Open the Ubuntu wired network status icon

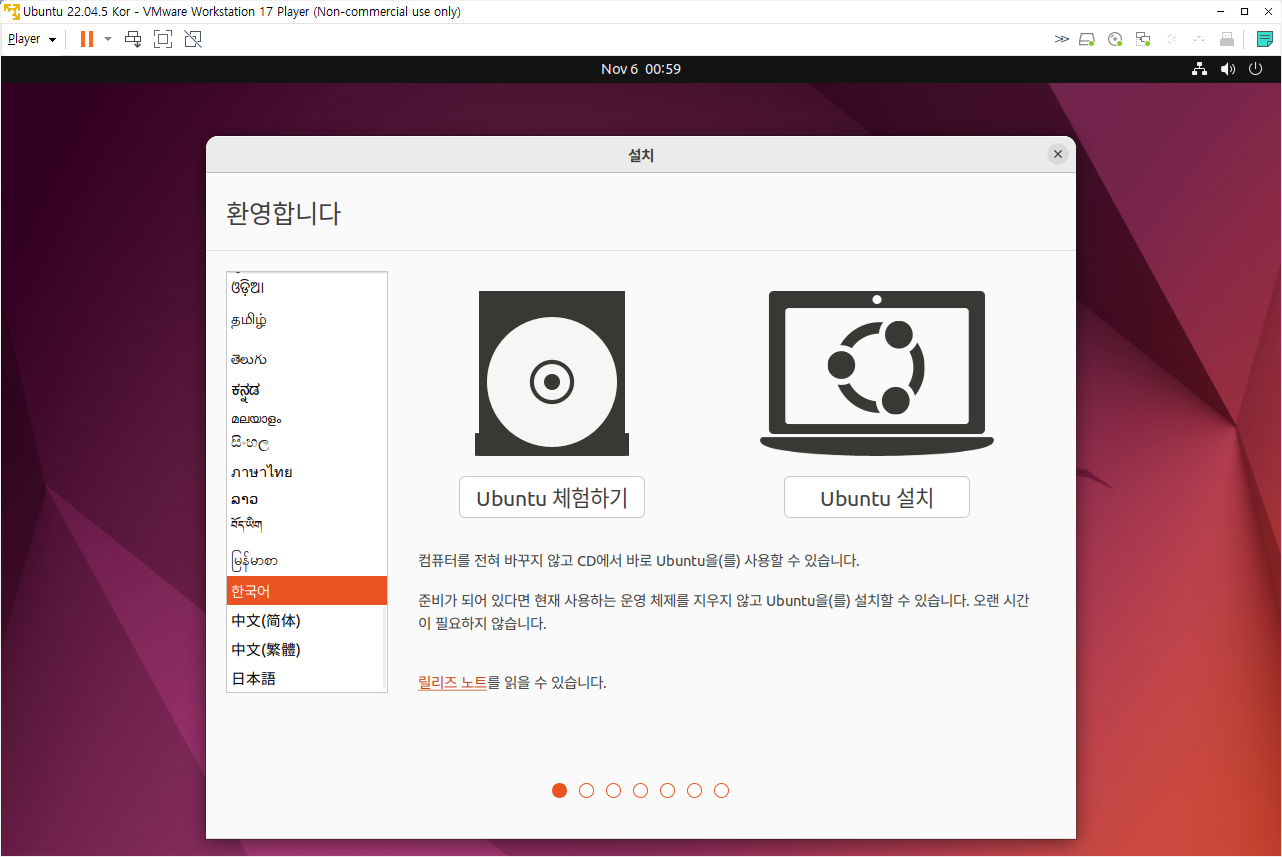pos(1199,69)
